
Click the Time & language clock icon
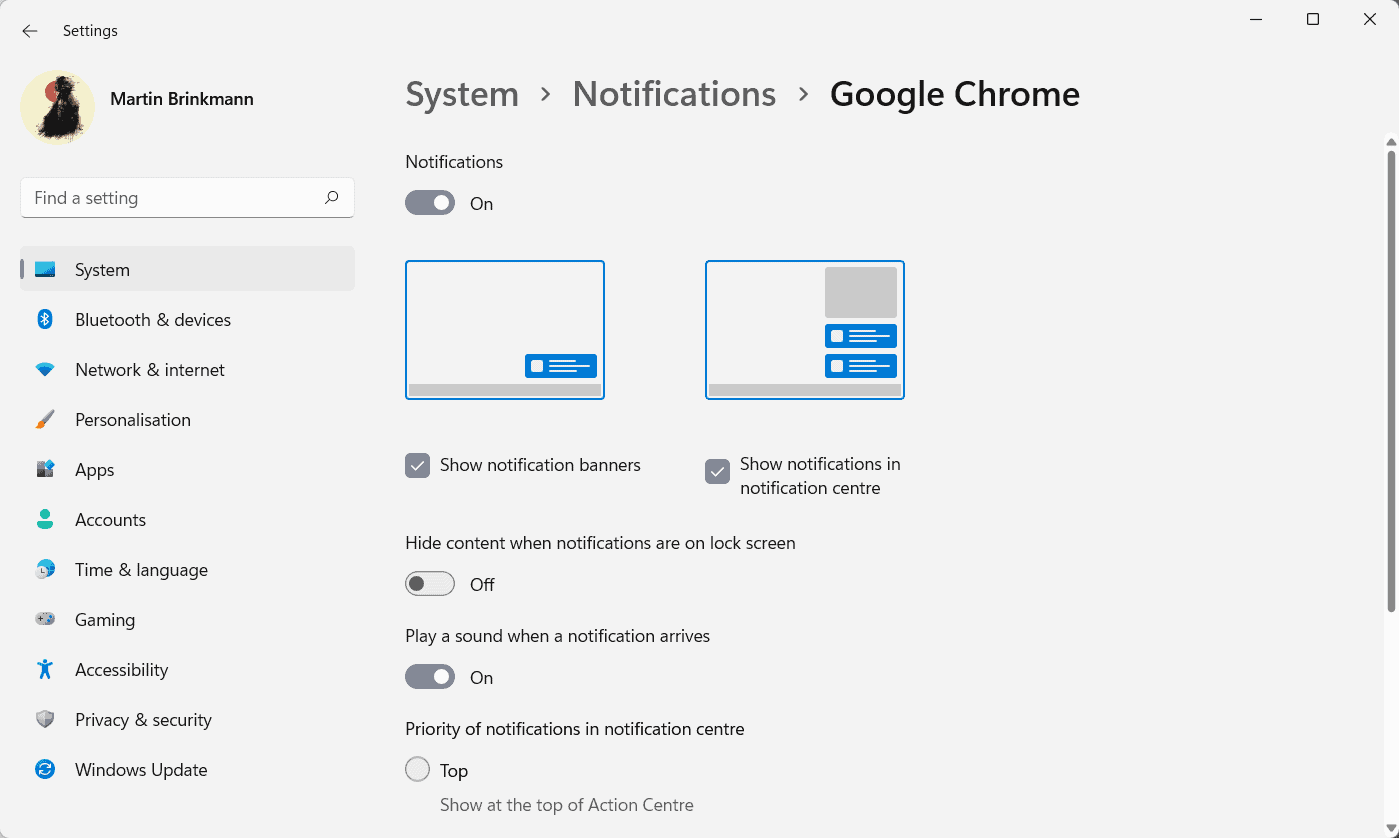(45, 569)
